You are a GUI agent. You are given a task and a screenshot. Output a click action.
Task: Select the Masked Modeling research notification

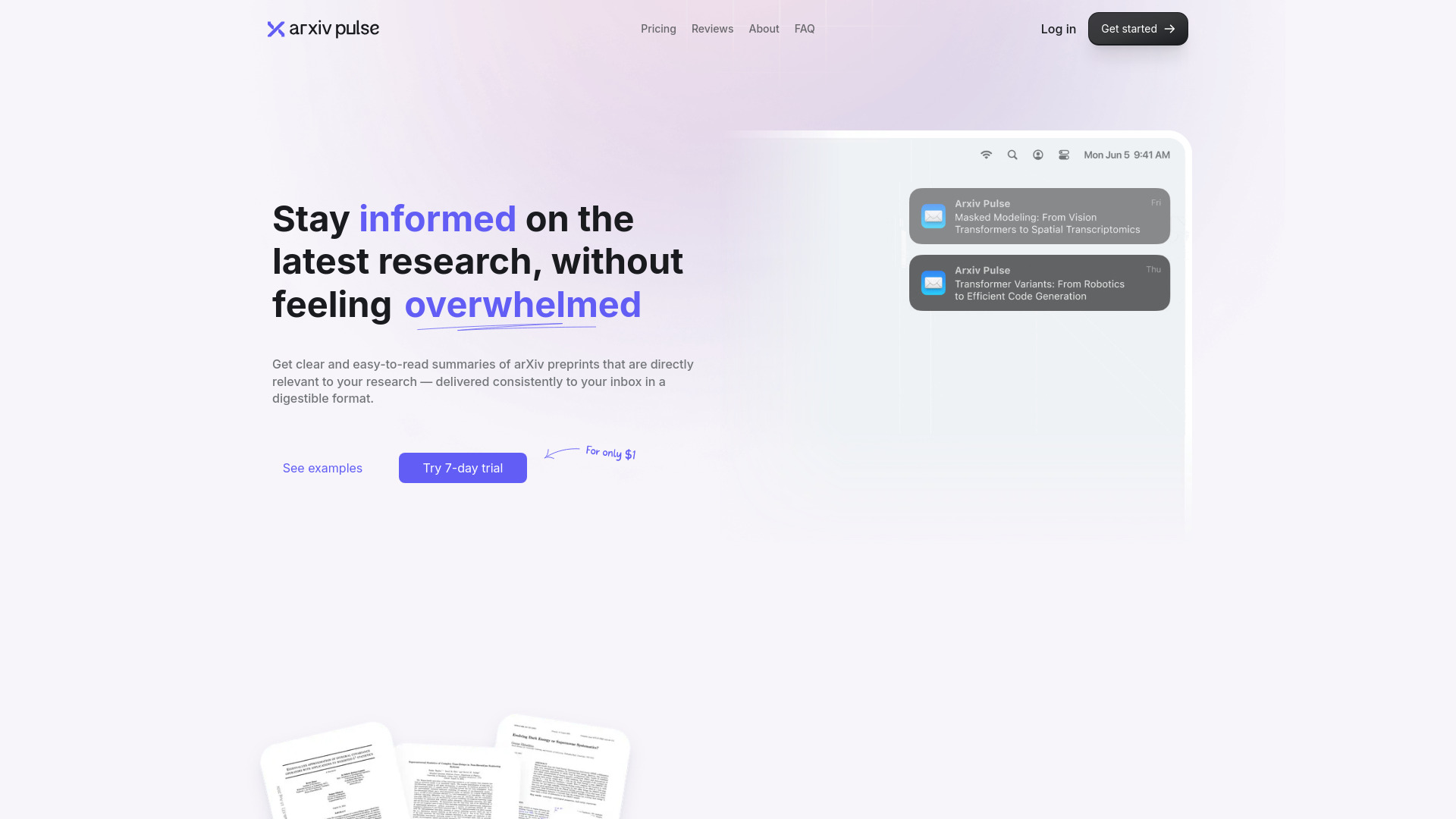tap(1040, 216)
